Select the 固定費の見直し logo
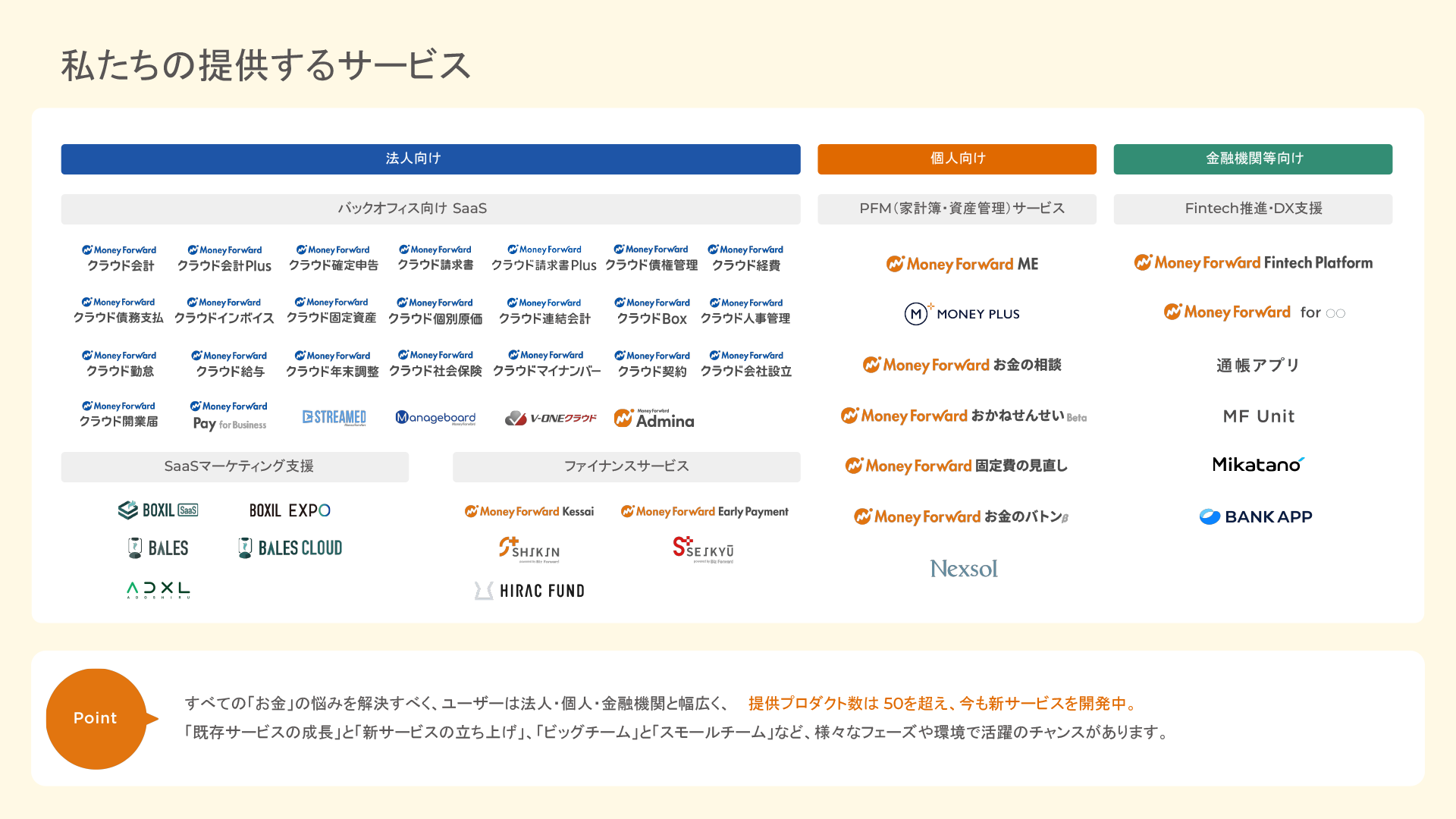The image size is (1456, 819). tap(957, 466)
